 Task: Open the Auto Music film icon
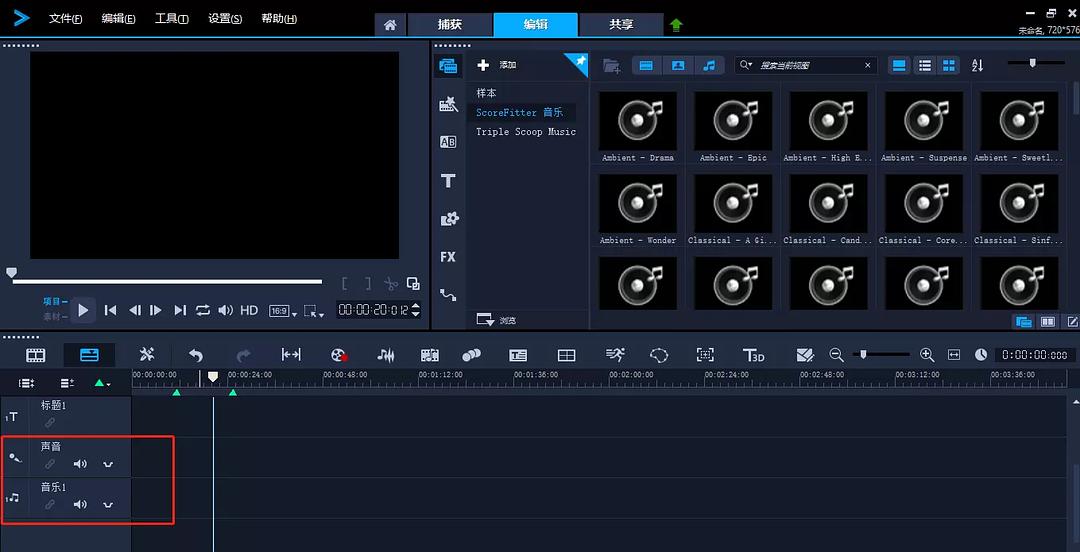click(x=430, y=355)
